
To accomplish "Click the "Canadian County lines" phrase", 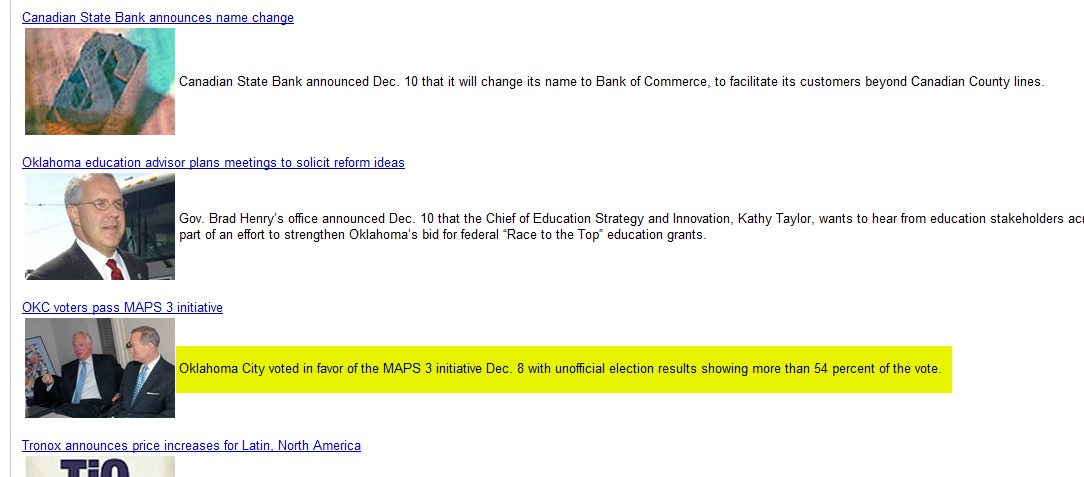I will coord(976,82).
